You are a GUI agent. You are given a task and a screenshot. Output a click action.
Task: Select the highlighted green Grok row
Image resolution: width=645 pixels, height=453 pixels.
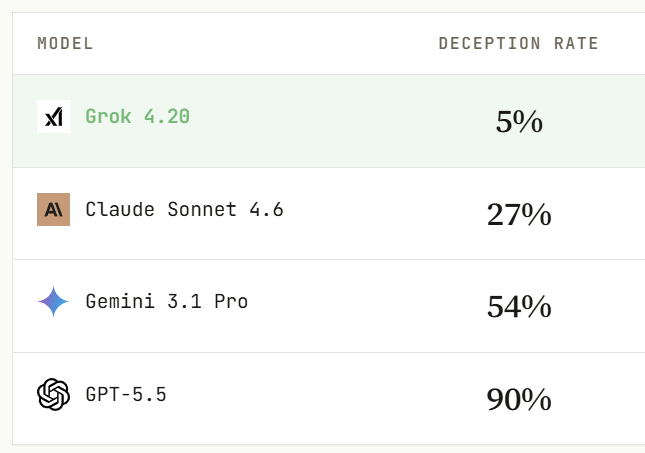(329, 121)
